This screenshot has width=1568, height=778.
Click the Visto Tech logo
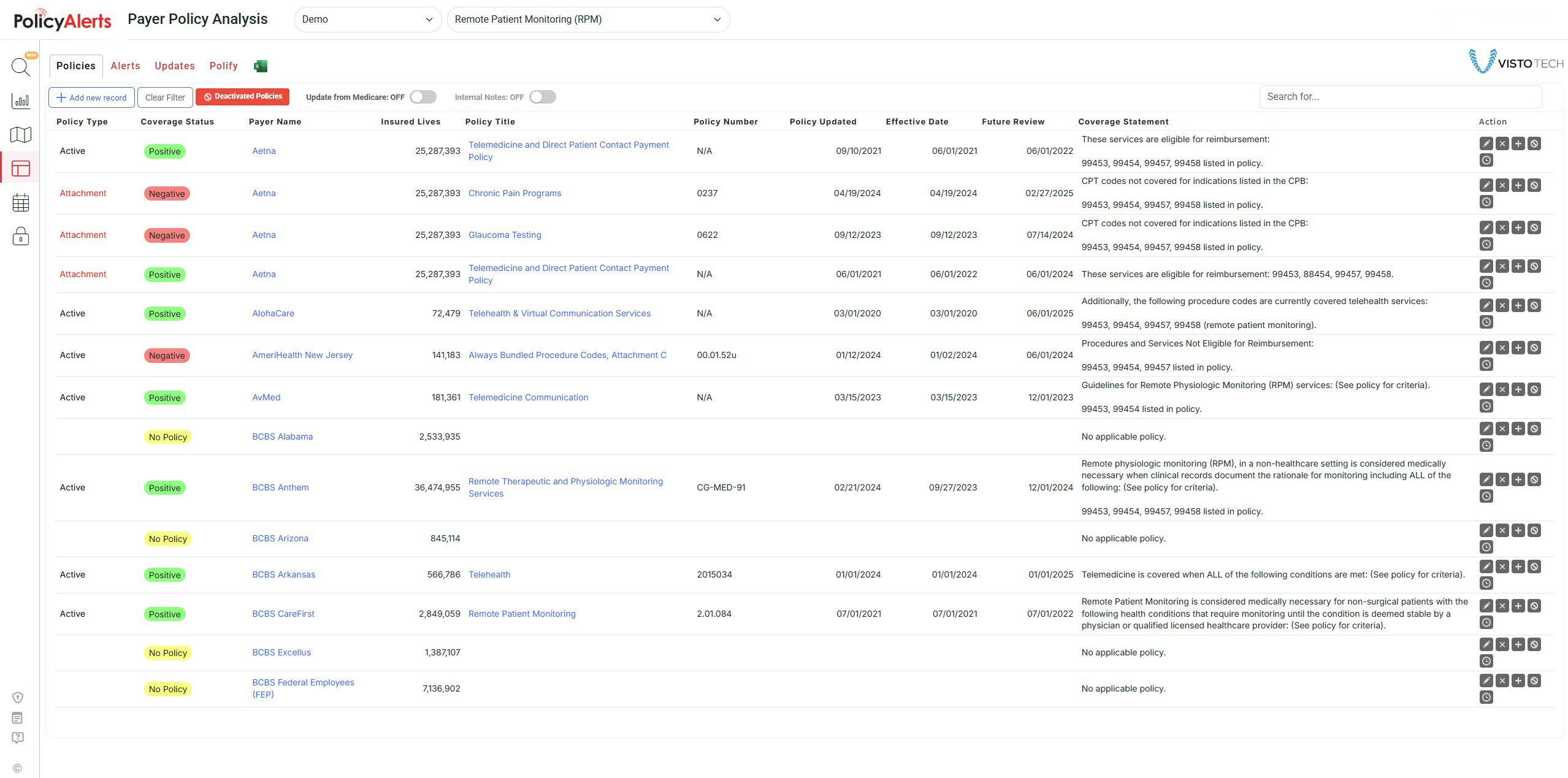pos(1515,62)
